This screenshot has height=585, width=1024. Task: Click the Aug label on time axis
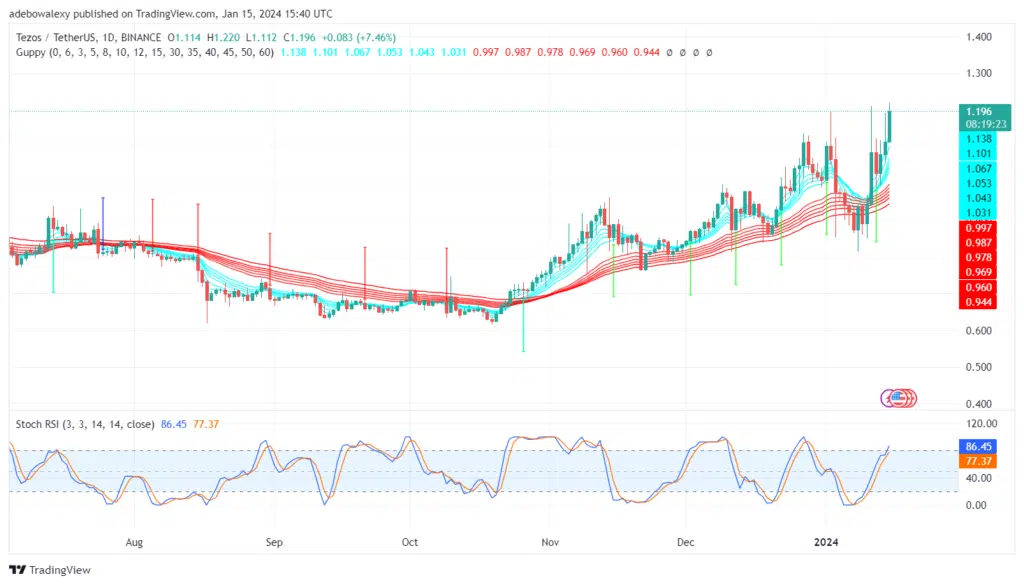coord(135,542)
